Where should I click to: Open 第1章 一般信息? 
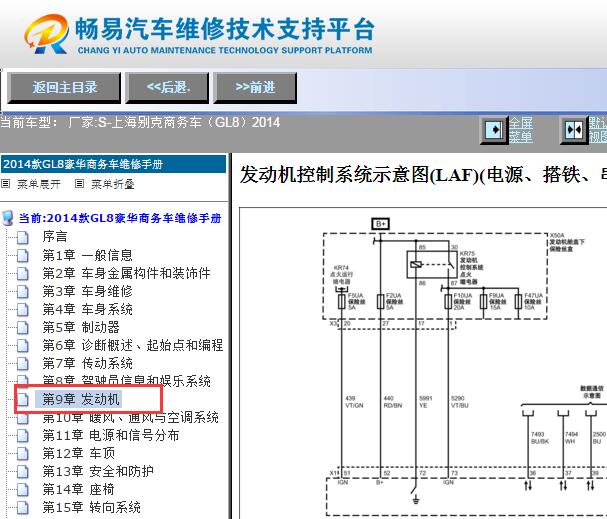87,255
